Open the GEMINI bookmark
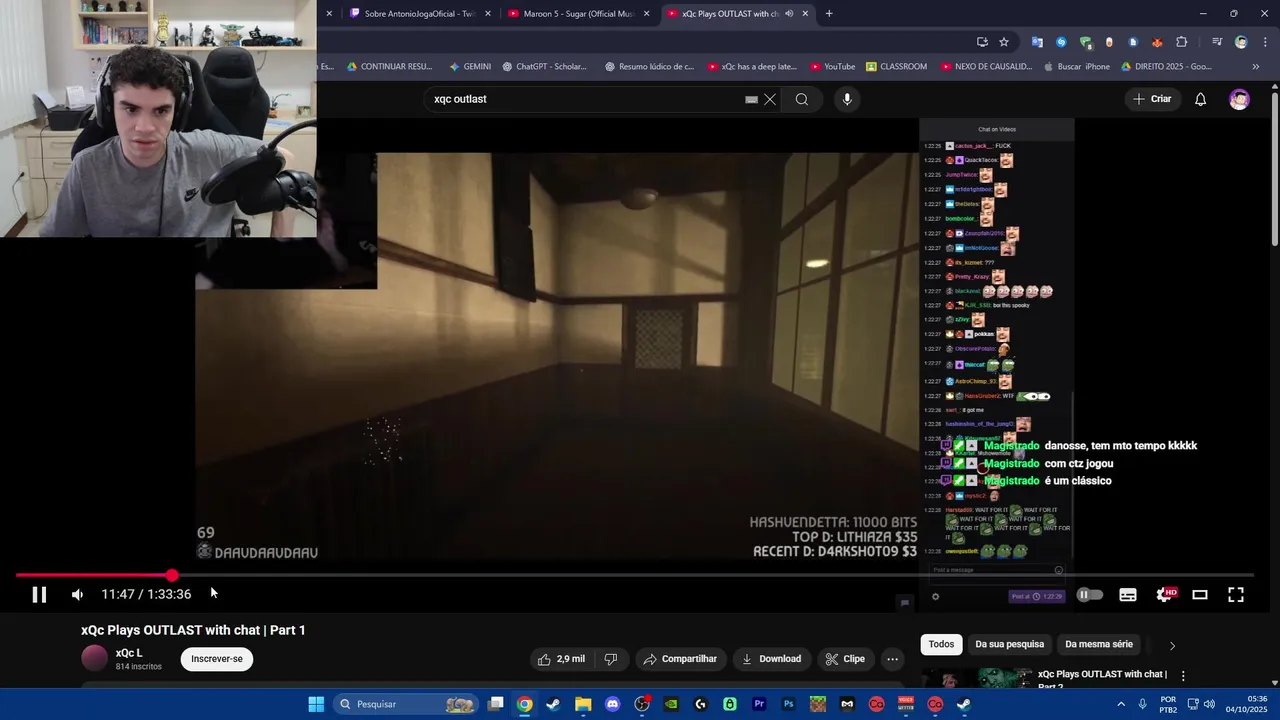The width and height of the screenshot is (1280, 720). [470, 67]
